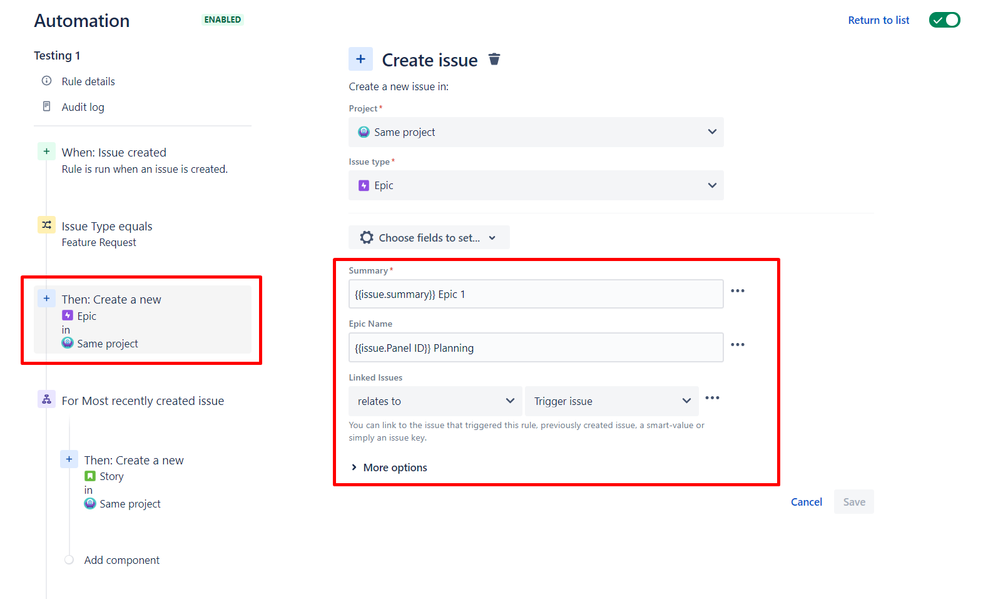Click the blue plus icon beside Create issue
The width and height of the screenshot is (998, 599).
tap(360, 59)
